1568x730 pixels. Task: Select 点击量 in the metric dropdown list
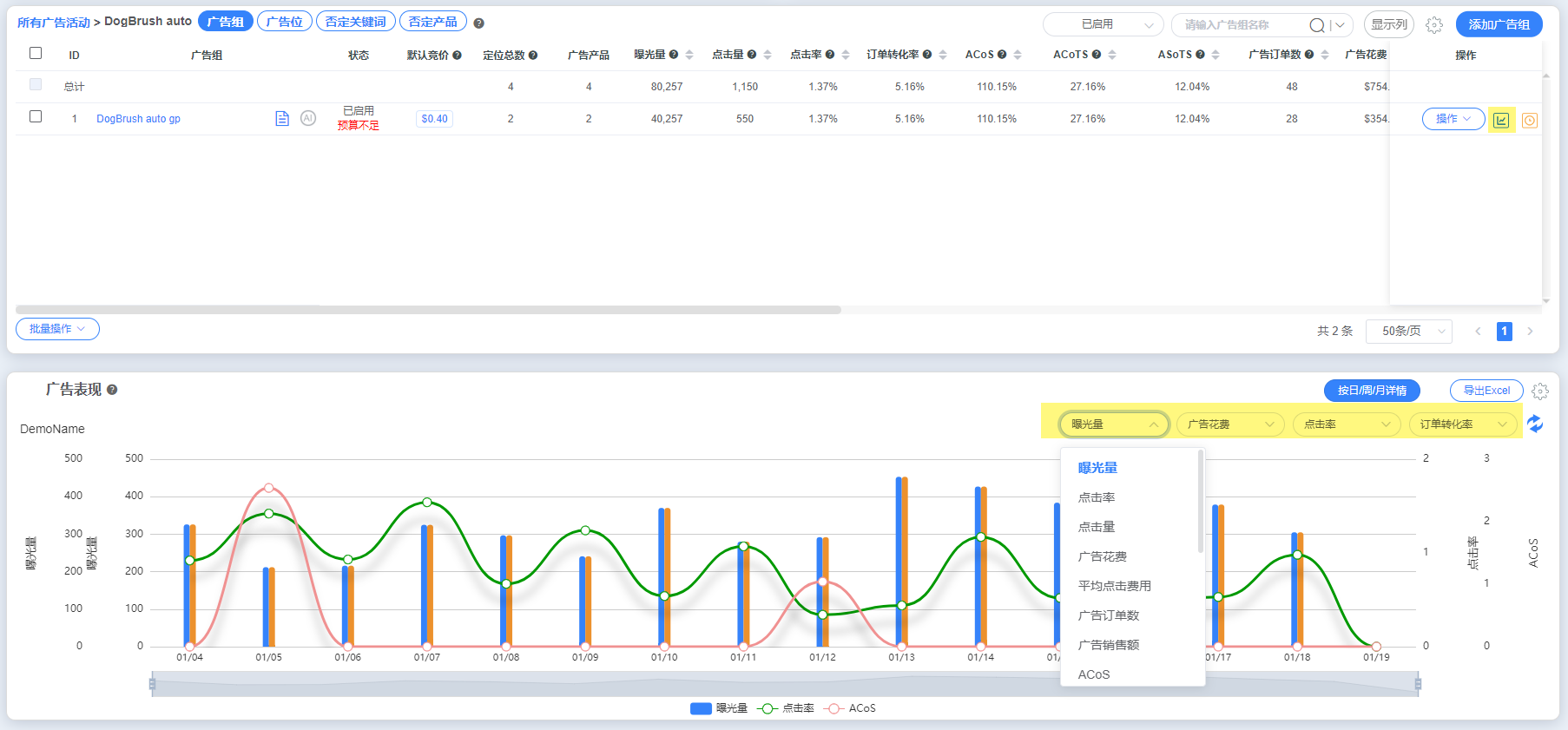click(x=1097, y=527)
